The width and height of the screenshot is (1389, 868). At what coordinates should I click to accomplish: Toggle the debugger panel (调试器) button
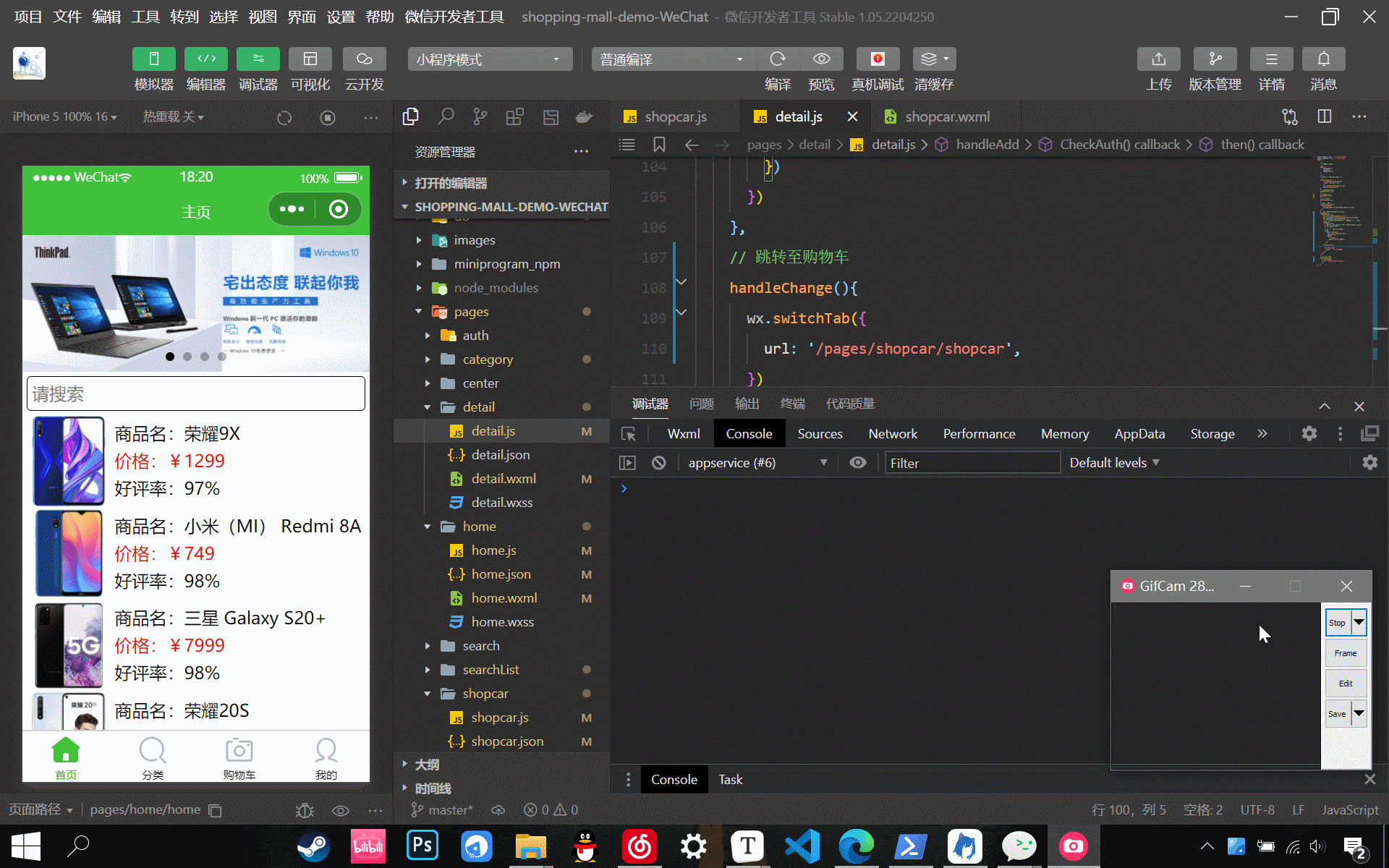click(x=258, y=59)
